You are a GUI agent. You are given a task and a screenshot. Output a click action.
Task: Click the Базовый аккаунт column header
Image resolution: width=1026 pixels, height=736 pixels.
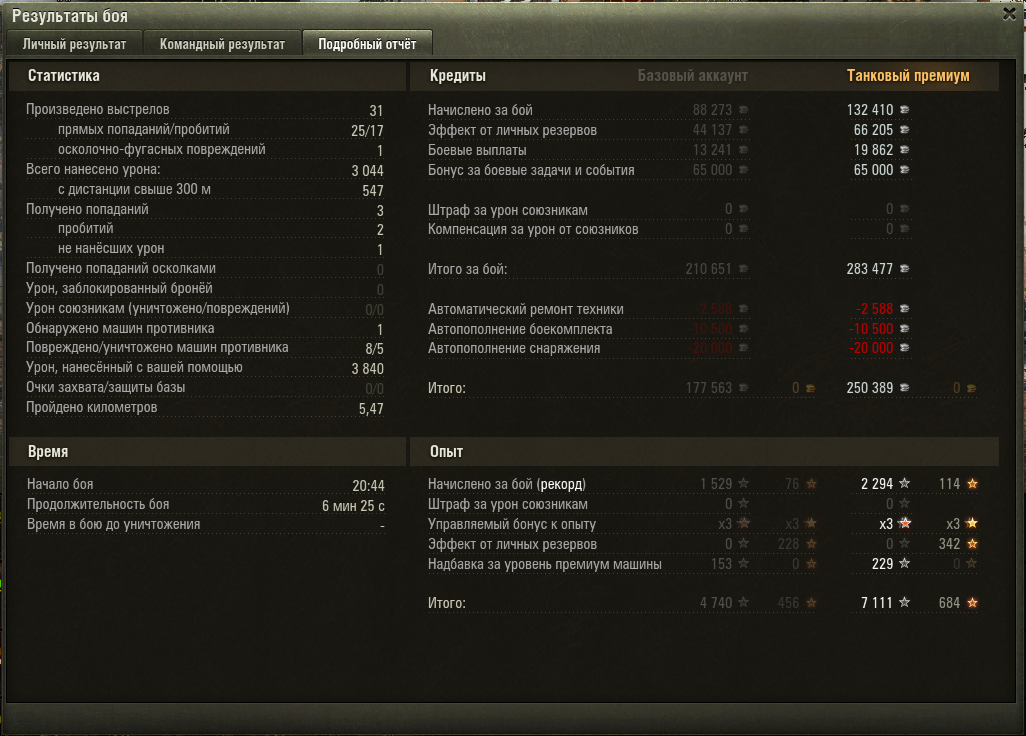click(x=692, y=76)
